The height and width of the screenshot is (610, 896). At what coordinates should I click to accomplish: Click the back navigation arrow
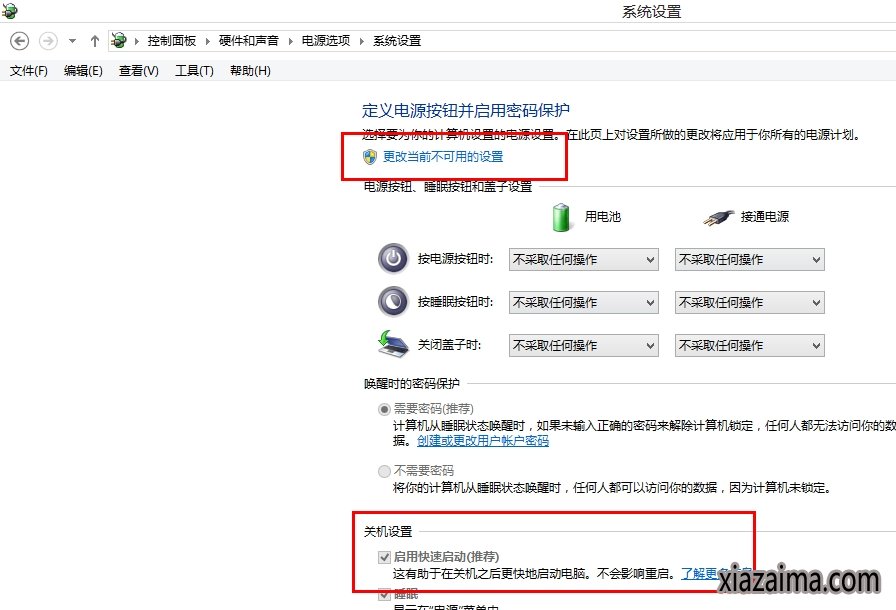[x=19, y=41]
